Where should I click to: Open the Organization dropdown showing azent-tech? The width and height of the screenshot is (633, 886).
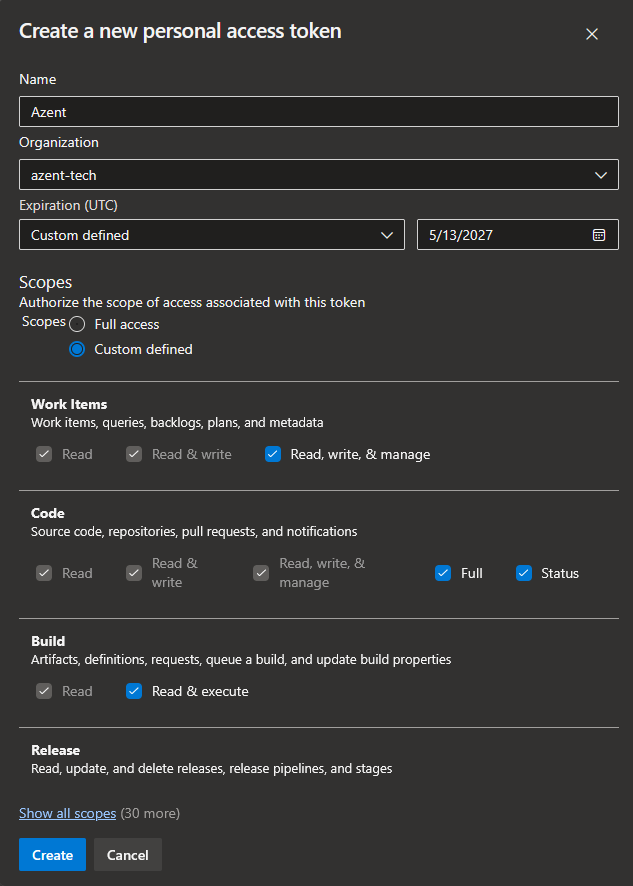pos(319,175)
